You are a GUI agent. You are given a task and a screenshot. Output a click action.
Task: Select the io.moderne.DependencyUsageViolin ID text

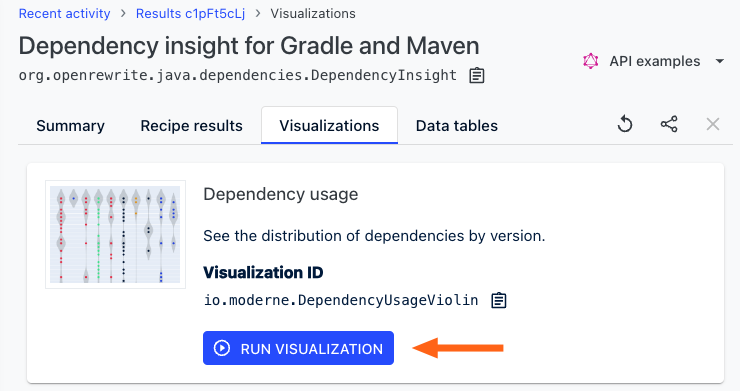(341, 300)
